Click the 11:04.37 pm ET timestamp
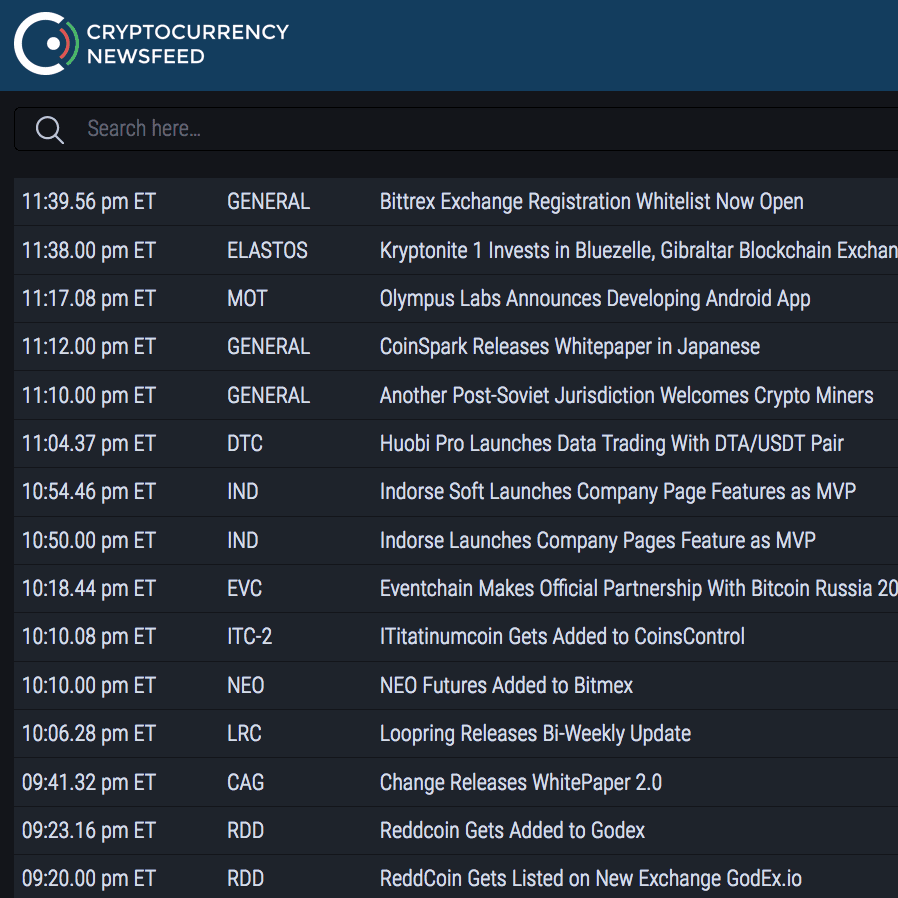Screen dimensions: 898x898 point(89,443)
